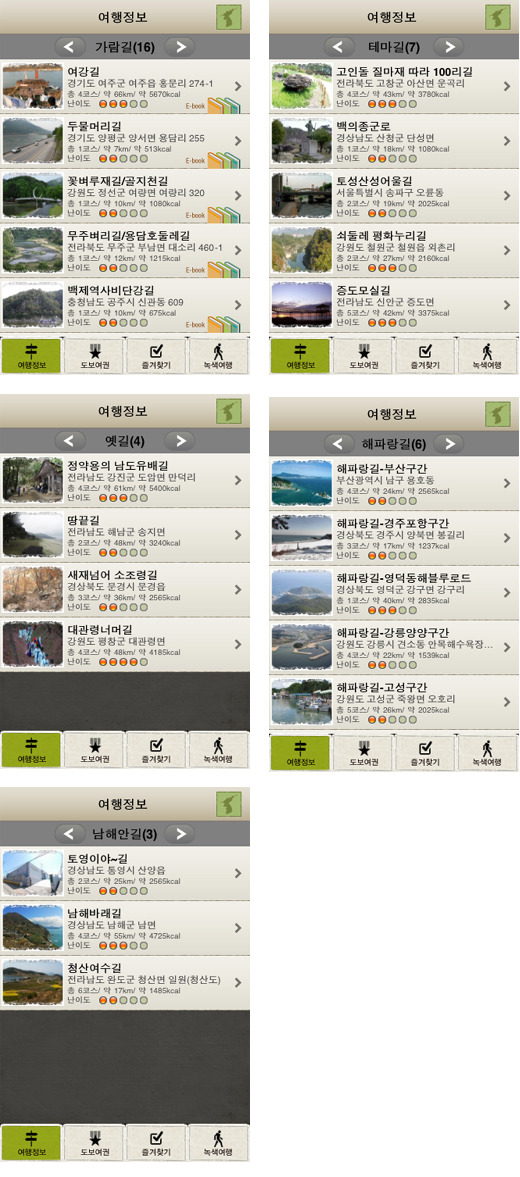Open the Korea map icon above 남해안길(3)
The height and width of the screenshot is (1177, 520).
tap(229, 804)
